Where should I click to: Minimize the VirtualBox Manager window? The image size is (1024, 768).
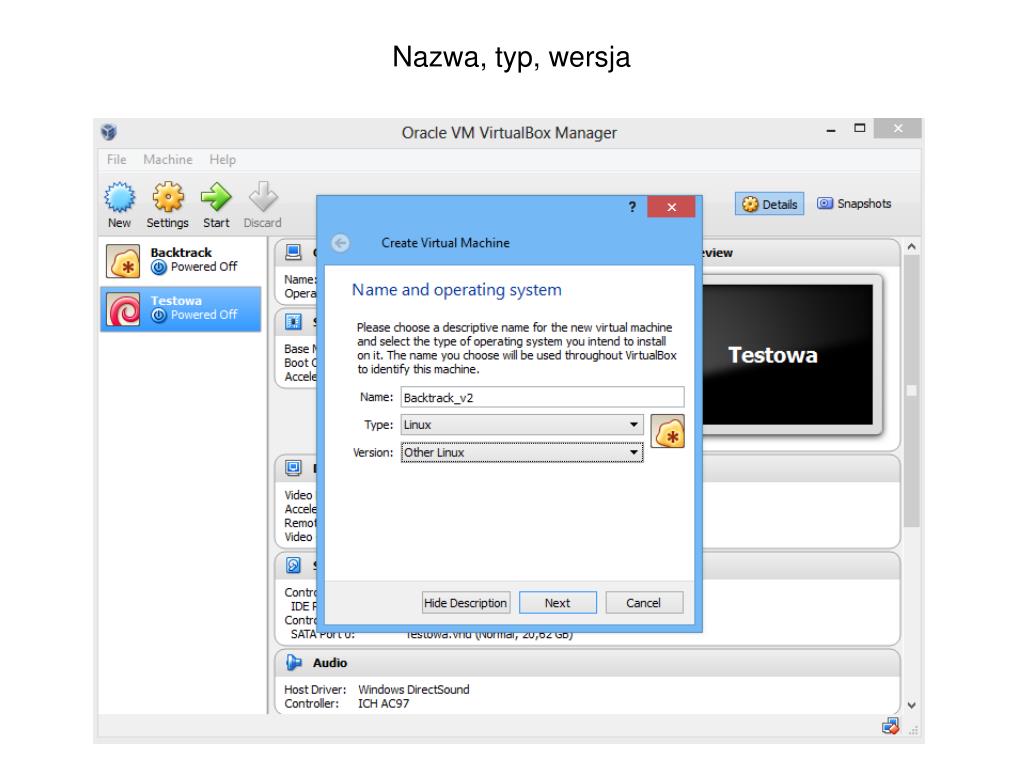(x=831, y=129)
